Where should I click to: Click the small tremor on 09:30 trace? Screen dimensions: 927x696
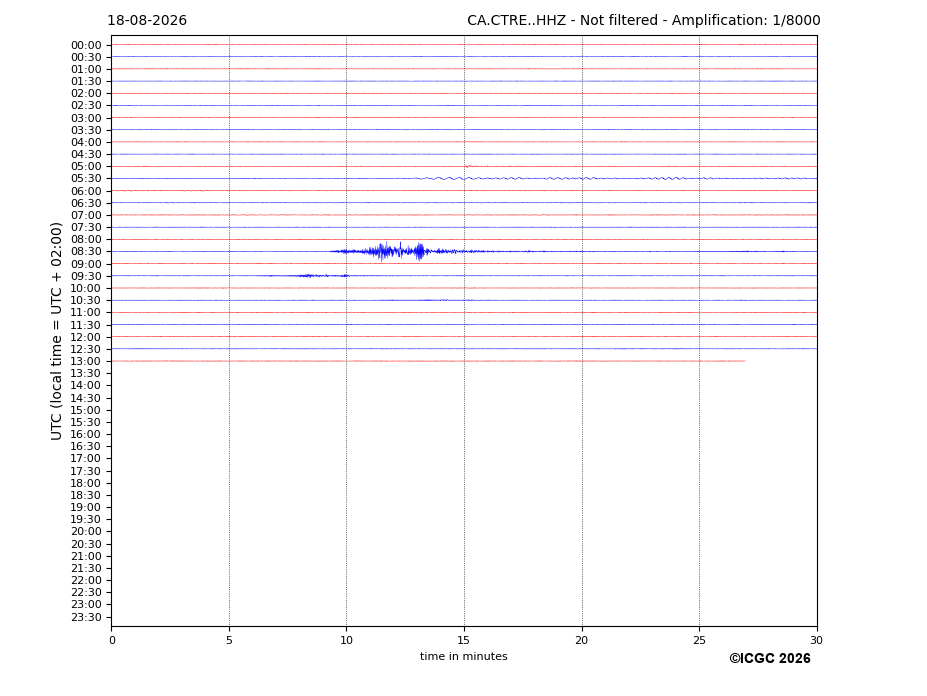pyautogui.click(x=307, y=276)
